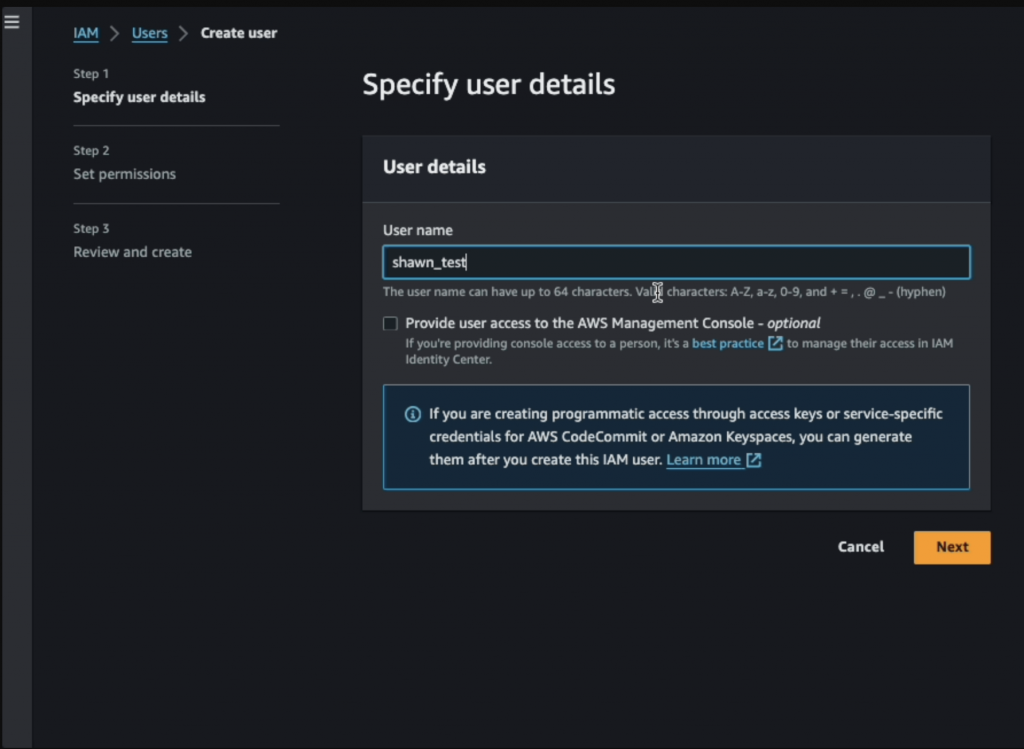The width and height of the screenshot is (1024, 749).
Task: Select Step 2 Set permissions
Action: pos(124,174)
